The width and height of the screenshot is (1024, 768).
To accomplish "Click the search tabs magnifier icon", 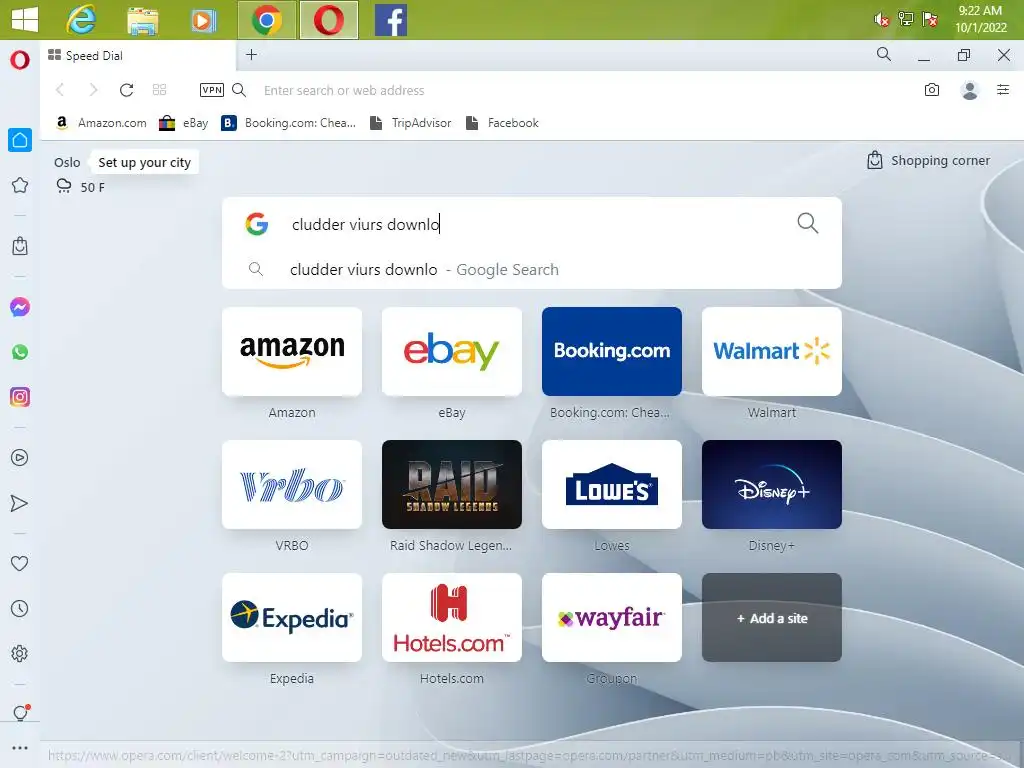I will click(884, 55).
